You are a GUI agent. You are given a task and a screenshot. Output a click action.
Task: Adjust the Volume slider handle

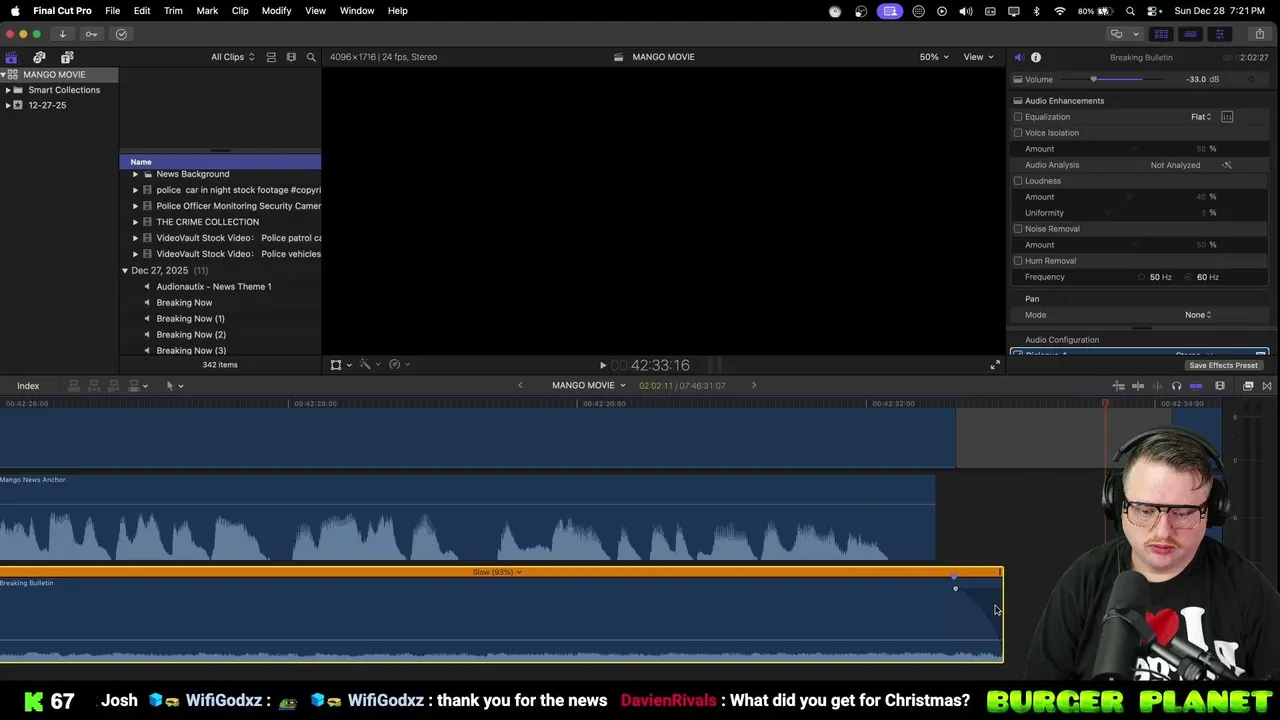coord(1093,79)
